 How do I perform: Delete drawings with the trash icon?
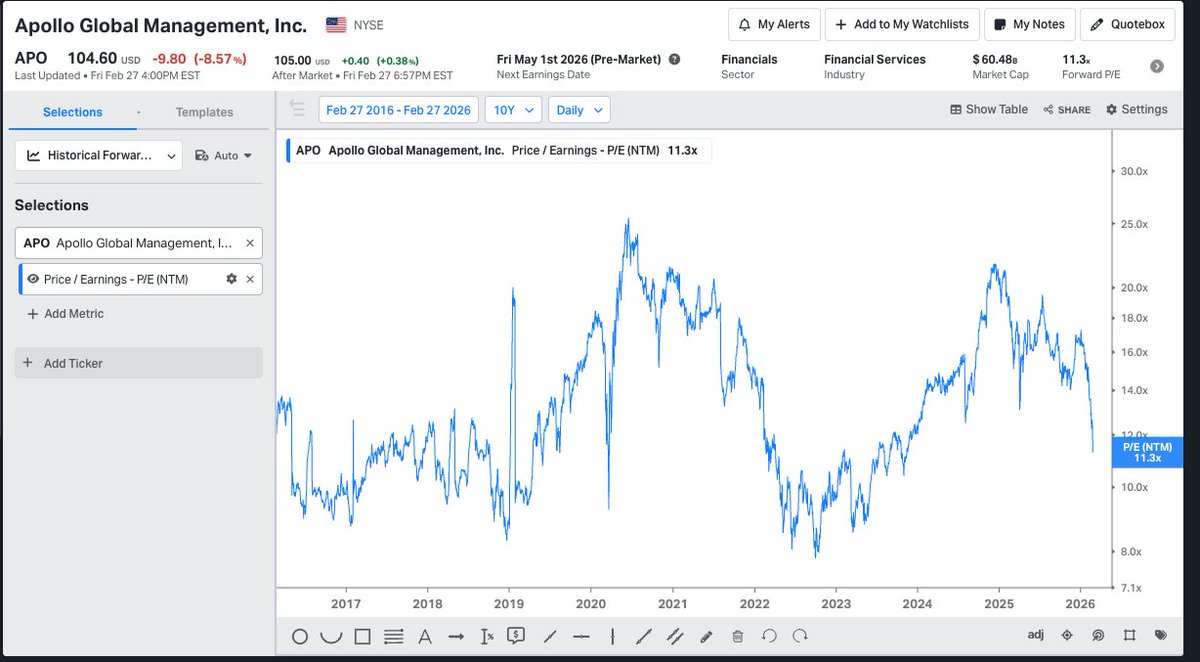(x=737, y=636)
